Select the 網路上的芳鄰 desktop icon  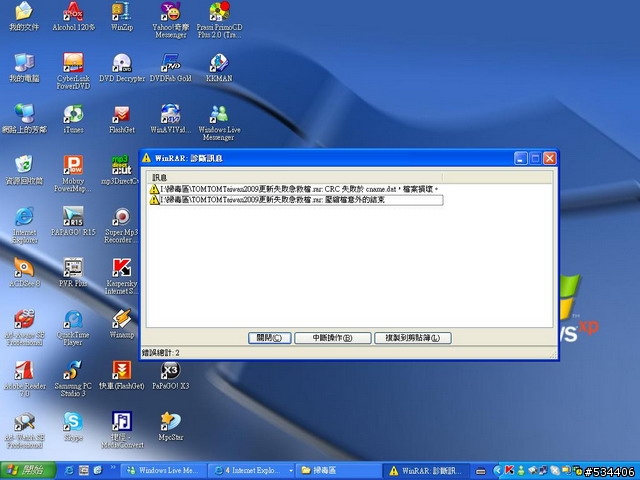(x=24, y=119)
